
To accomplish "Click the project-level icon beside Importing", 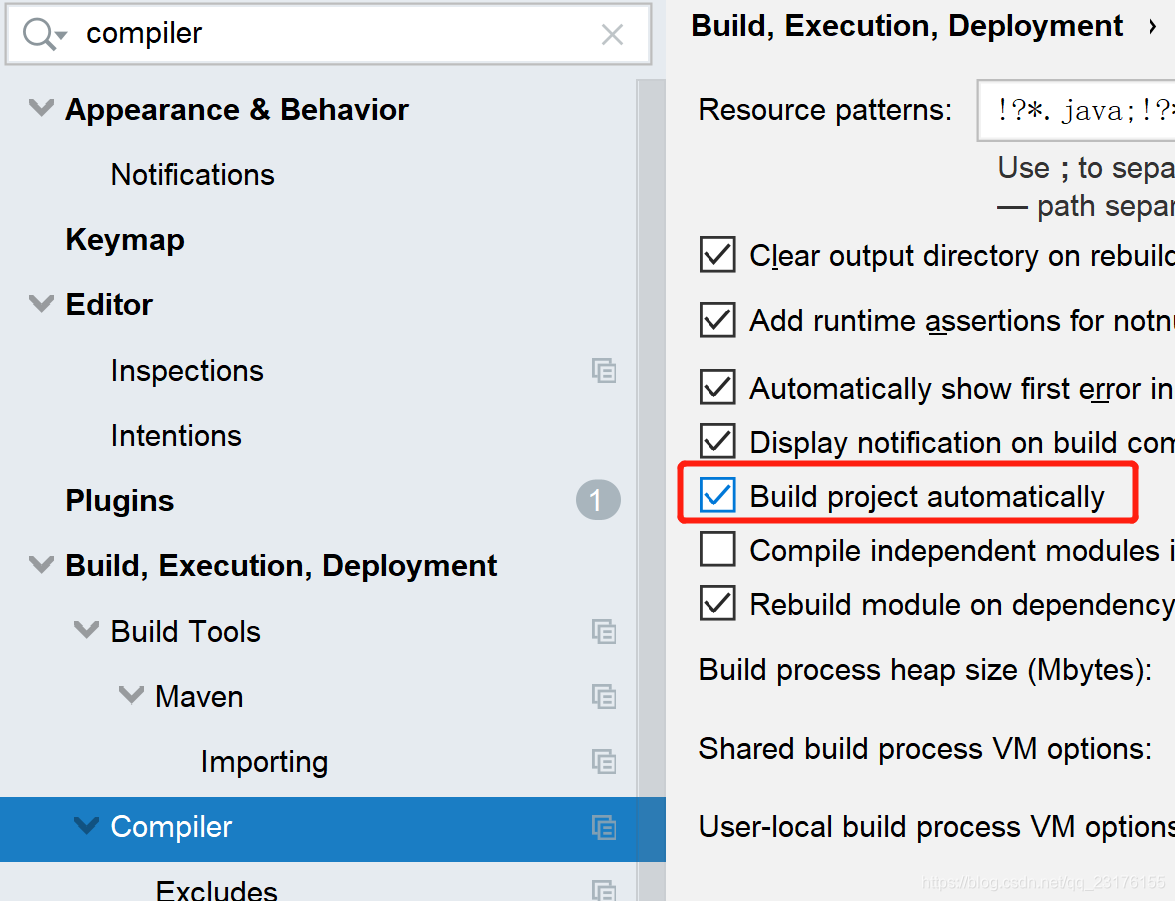I will 604,762.
